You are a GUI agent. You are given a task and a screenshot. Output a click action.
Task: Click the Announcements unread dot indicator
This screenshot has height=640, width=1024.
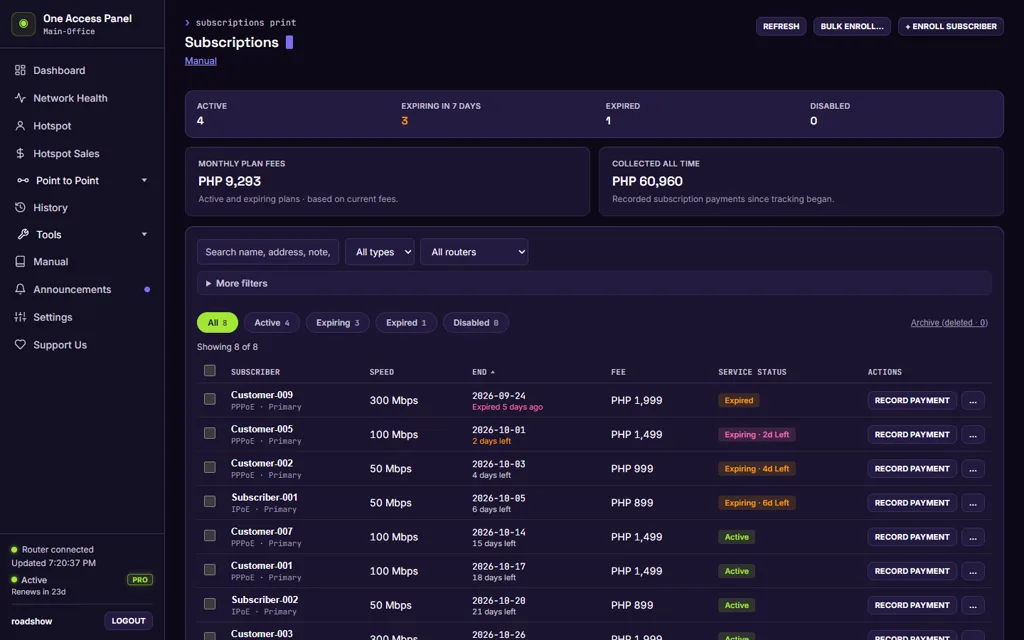[147, 289]
